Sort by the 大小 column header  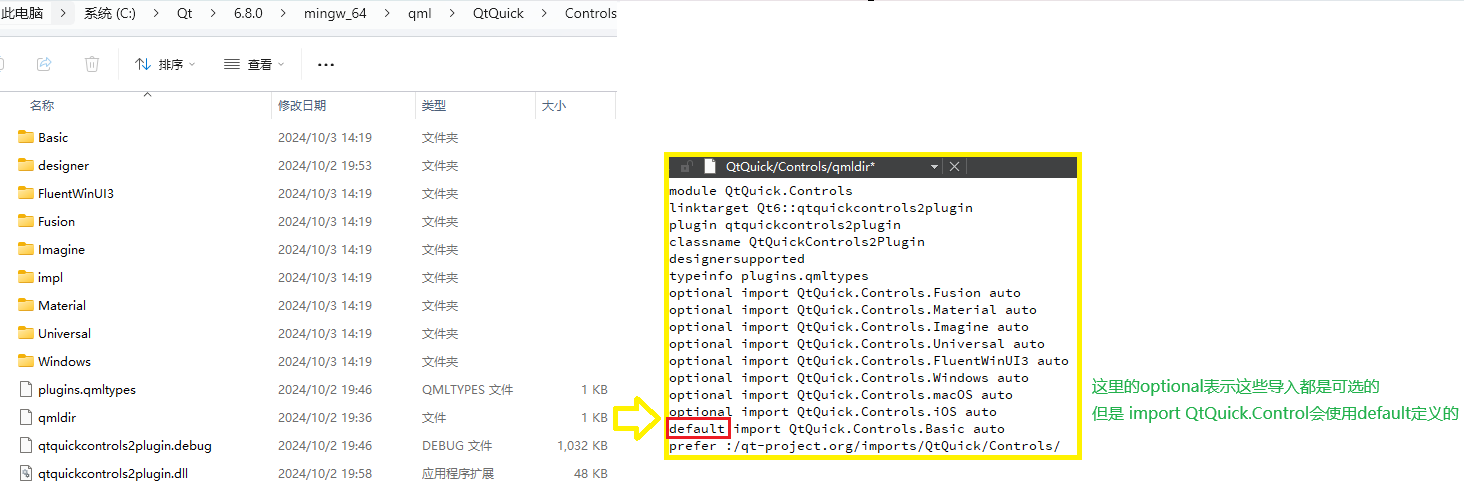coord(553,105)
